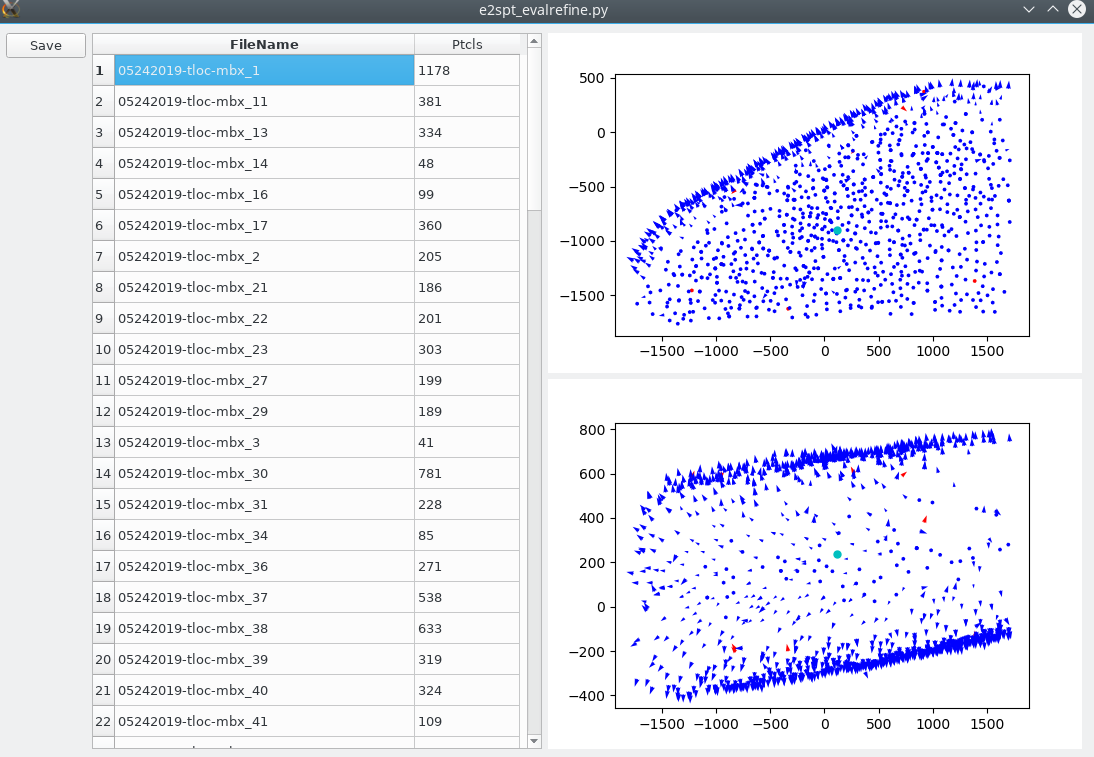Minimize window using title bar chevron
The width and height of the screenshot is (1094, 757).
tap(1029, 9)
